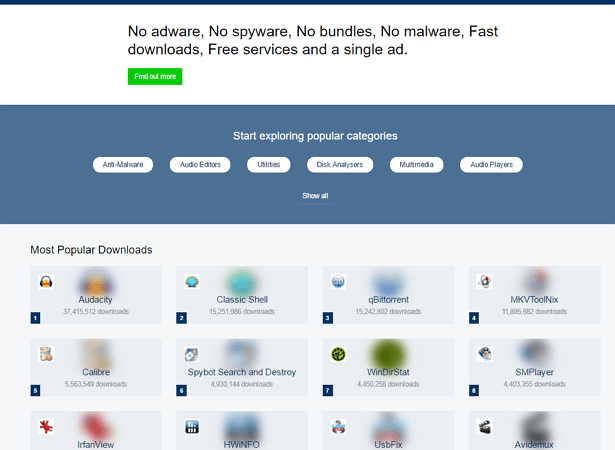Click rank badge 1 on Audacity card
The image size is (615, 450).
(35, 318)
